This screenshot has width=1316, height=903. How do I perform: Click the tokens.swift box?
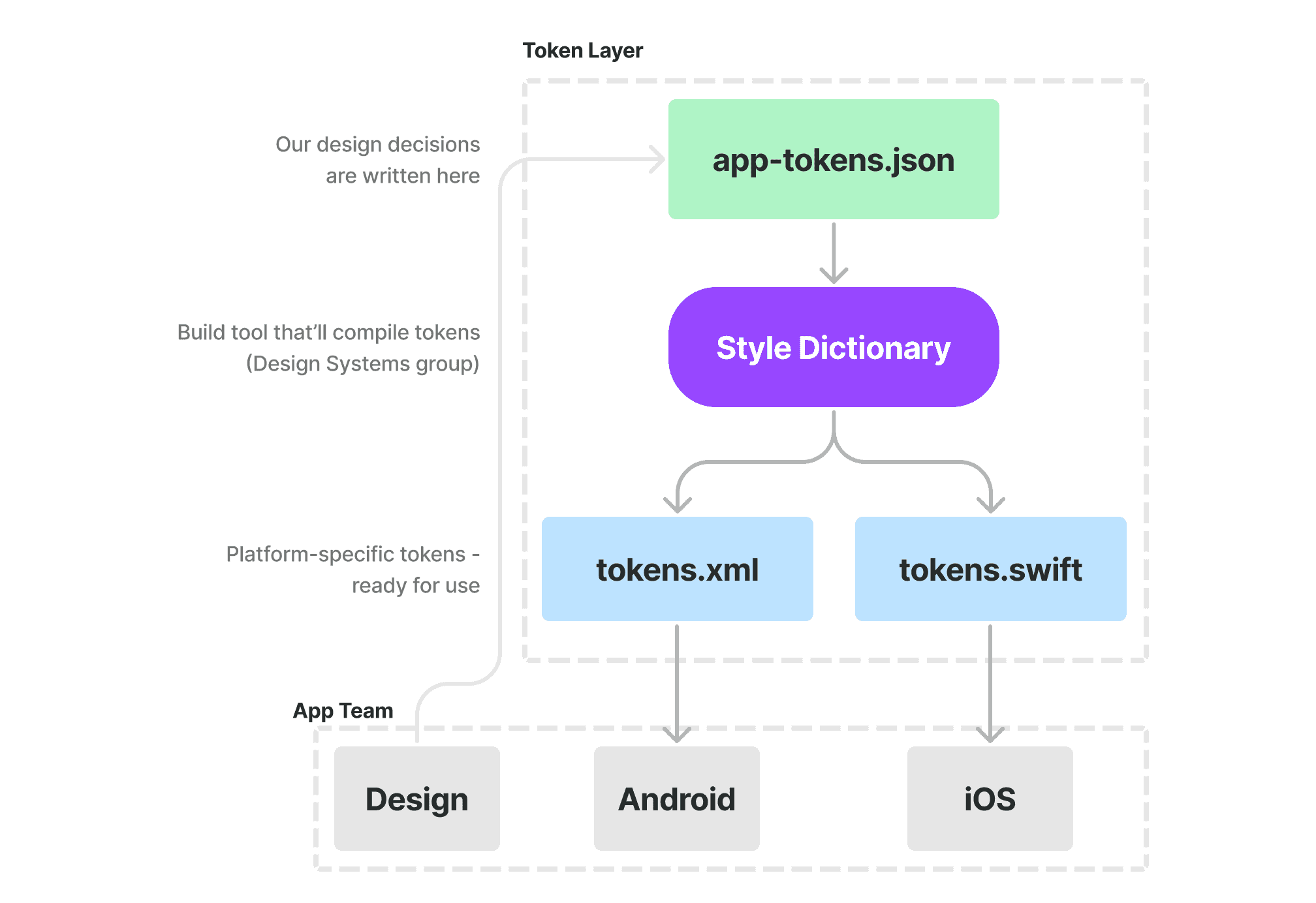[991, 569]
